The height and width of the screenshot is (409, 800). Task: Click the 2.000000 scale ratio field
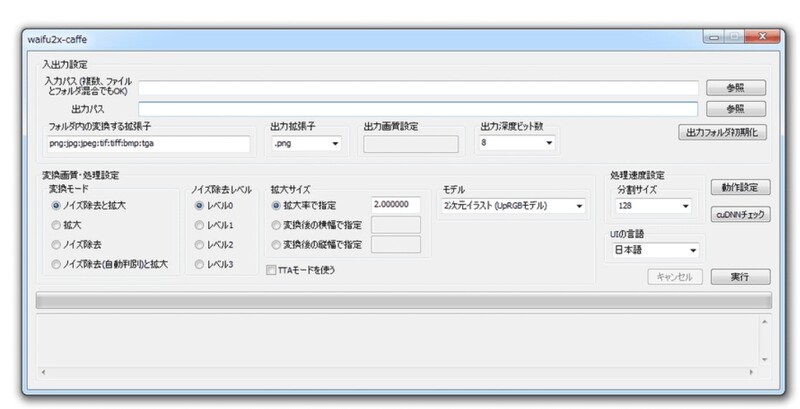coord(396,204)
